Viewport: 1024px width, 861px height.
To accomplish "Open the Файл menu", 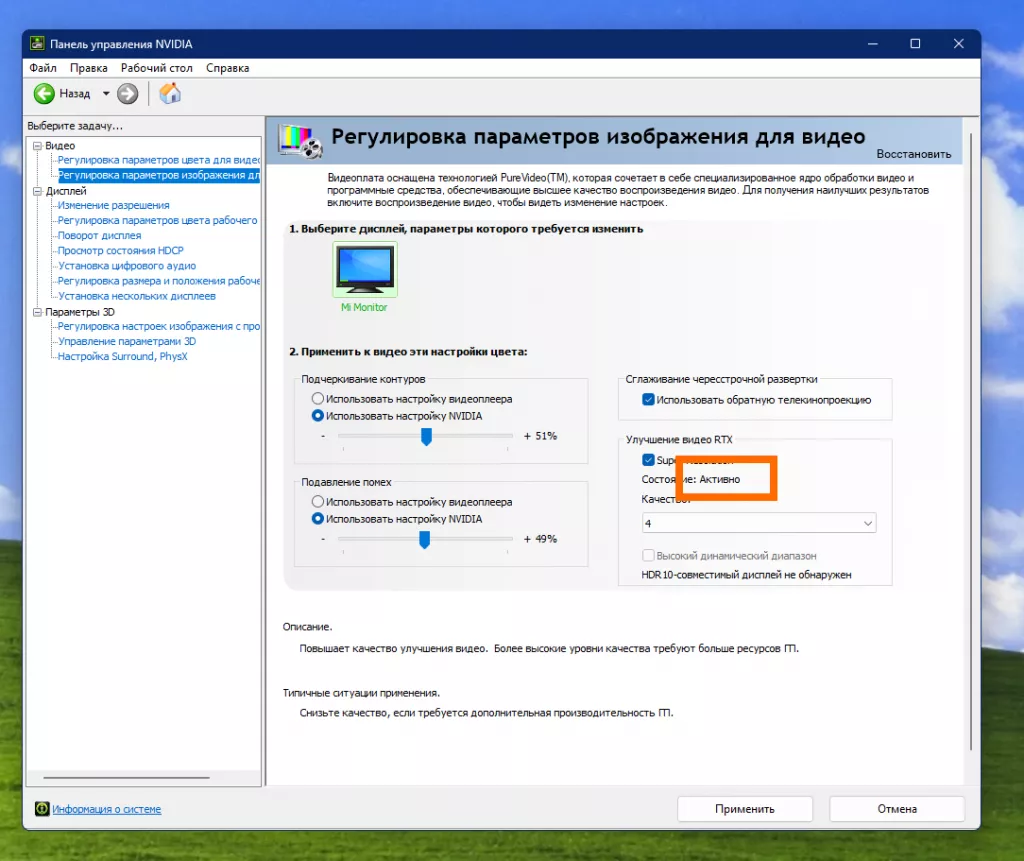I will pos(41,67).
